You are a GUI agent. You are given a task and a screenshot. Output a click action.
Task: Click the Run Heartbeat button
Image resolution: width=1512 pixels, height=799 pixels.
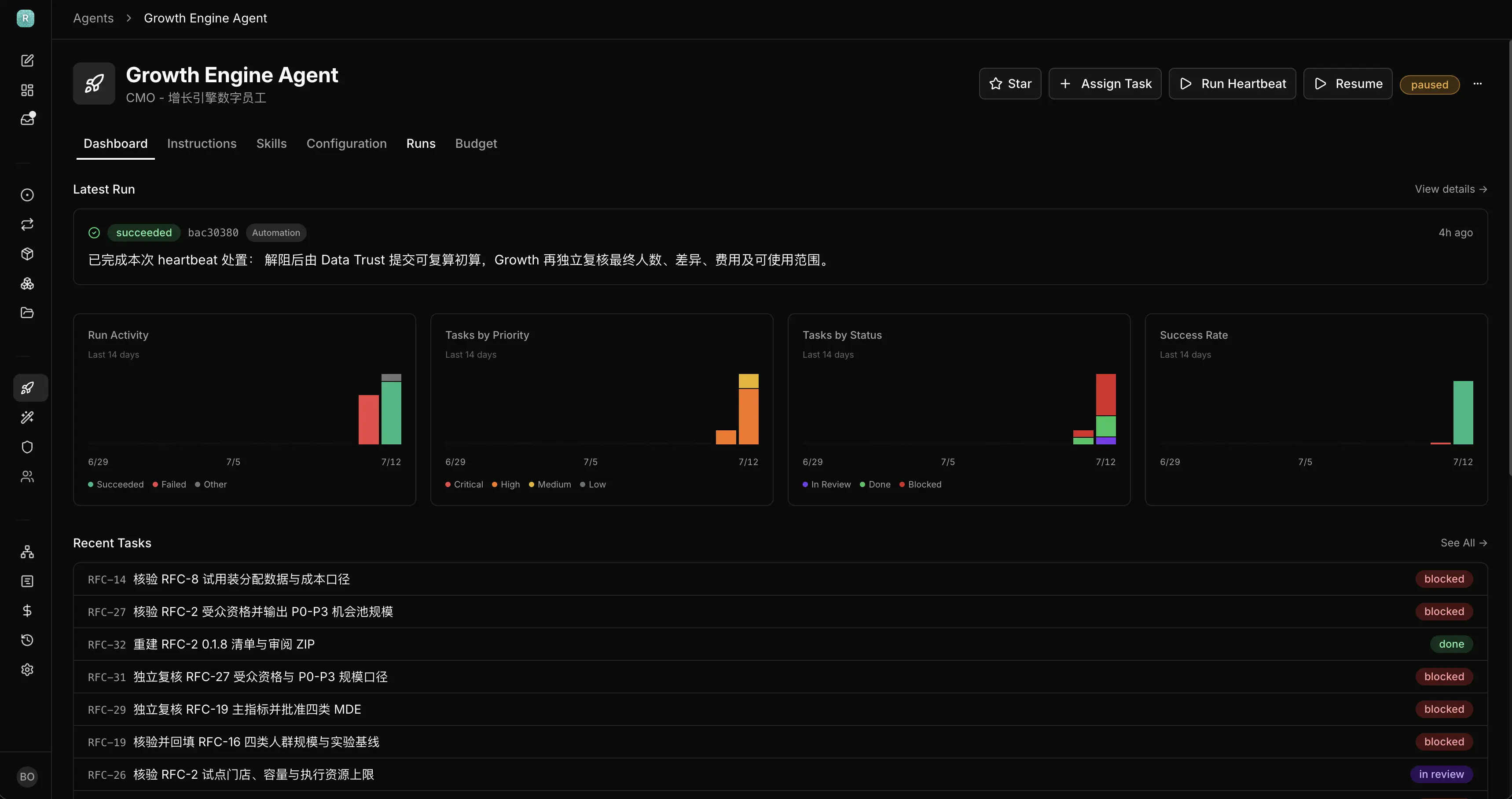[x=1232, y=84]
